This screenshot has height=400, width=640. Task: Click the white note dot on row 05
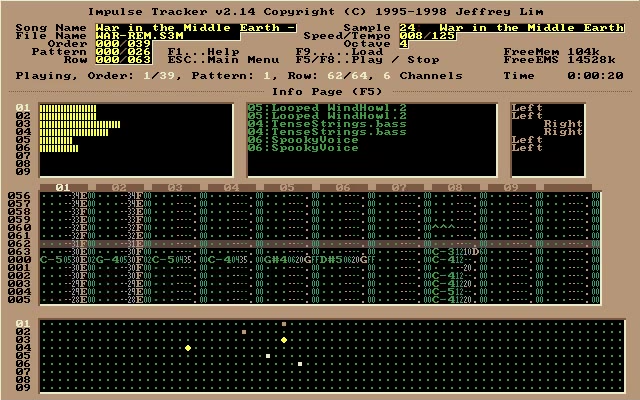(x=268, y=356)
